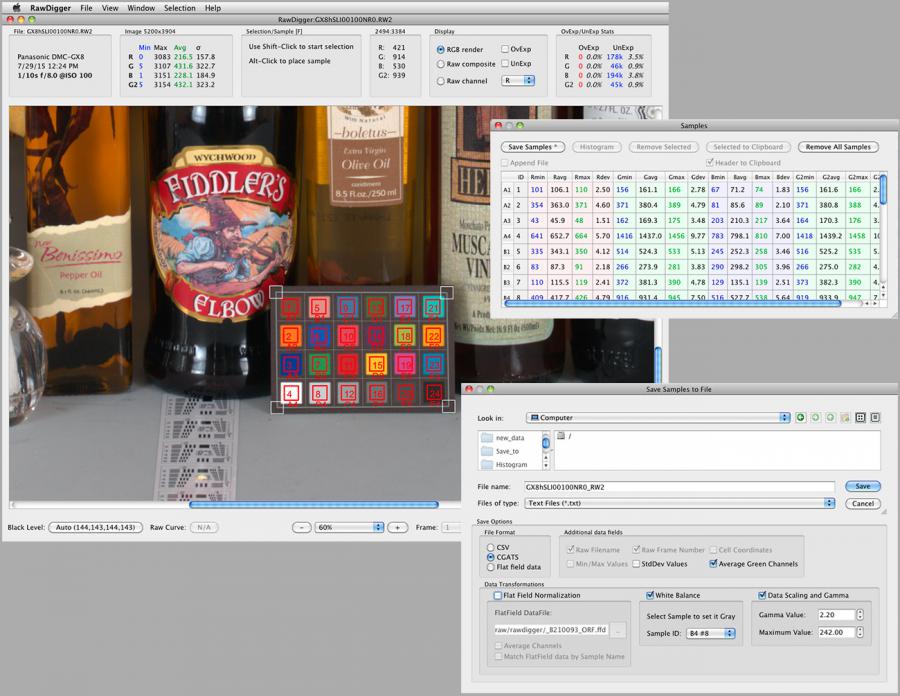This screenshot has width=900, height=696.
Task: Click the Remove All Samples button
Action: [838, 147]
